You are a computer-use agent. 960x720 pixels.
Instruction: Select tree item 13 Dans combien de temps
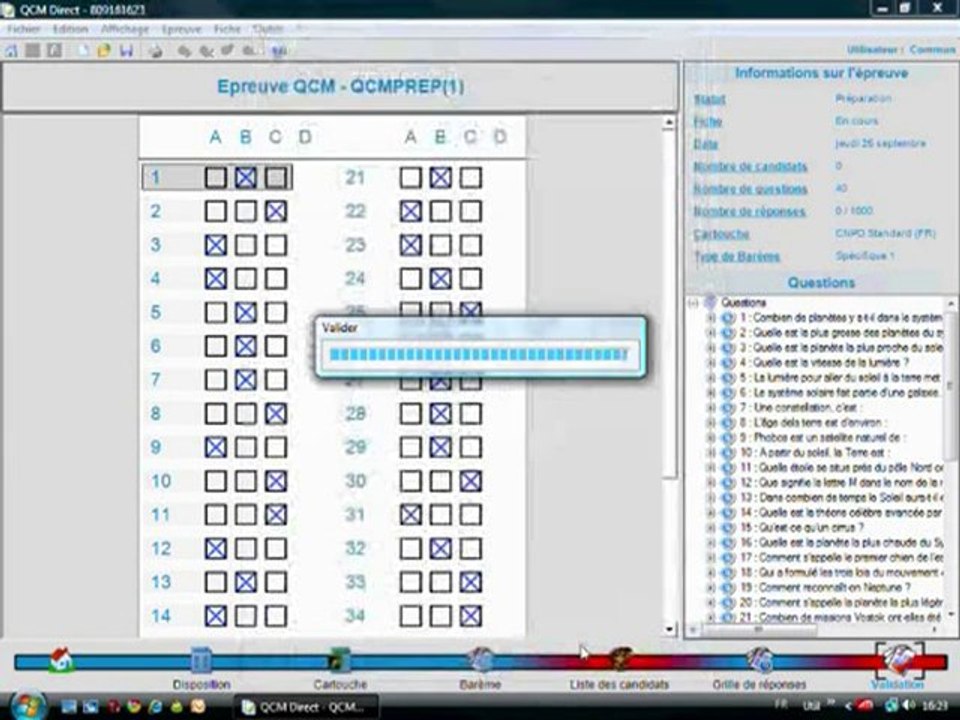click(841, 498)
